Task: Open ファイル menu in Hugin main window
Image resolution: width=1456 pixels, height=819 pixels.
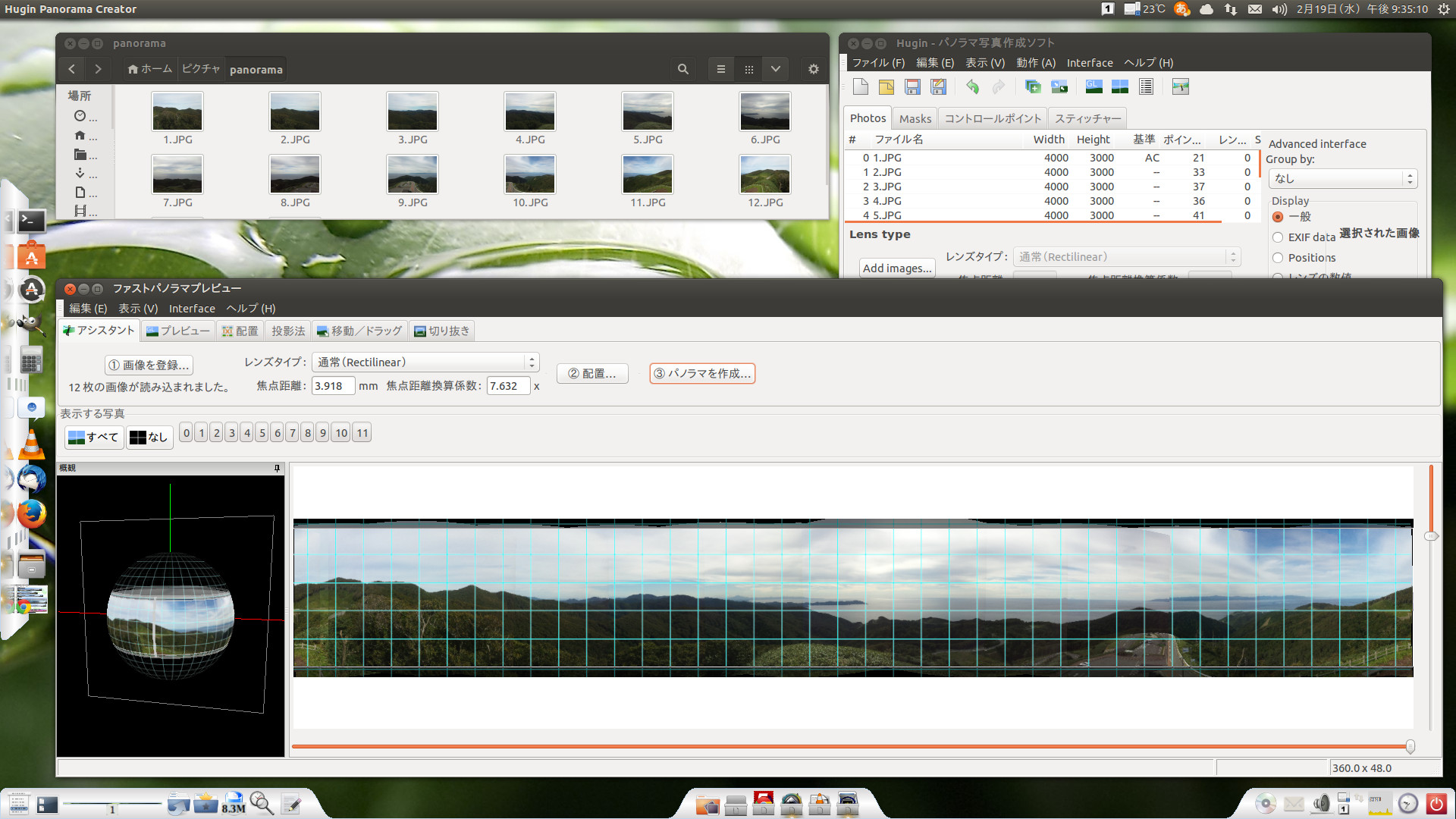Action: pyautogui.click(x=878, y=63)
